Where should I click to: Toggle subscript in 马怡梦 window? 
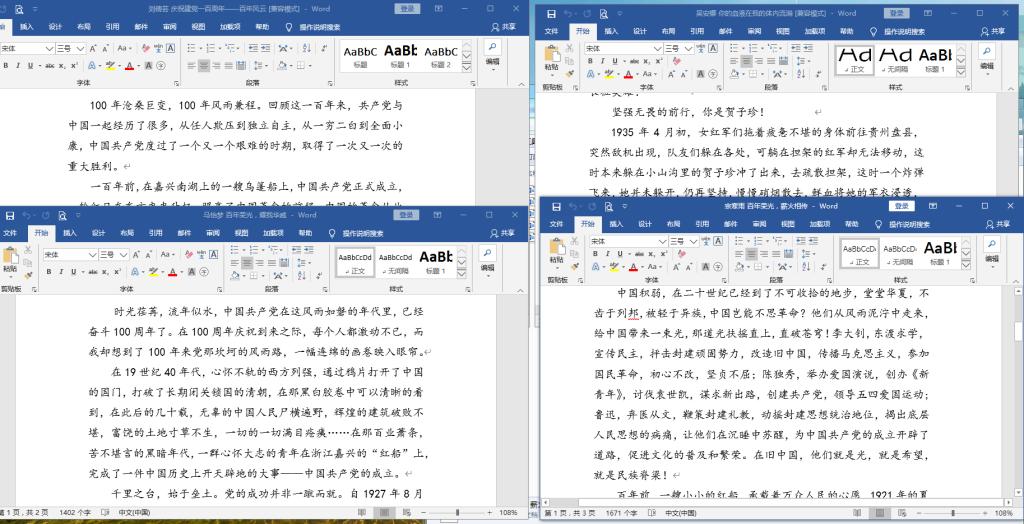[106, 271]
